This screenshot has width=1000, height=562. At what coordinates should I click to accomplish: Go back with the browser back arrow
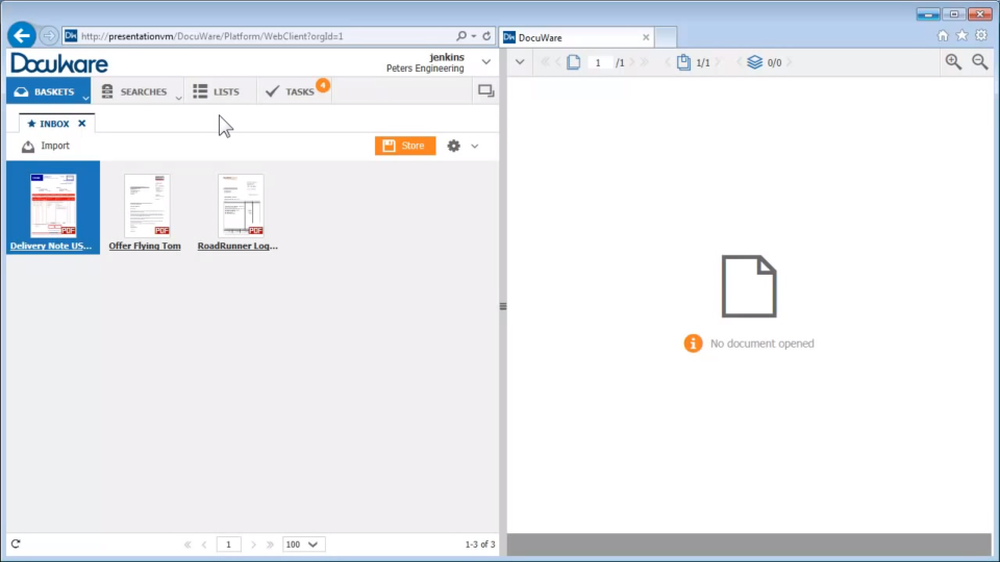click(22, 36)
